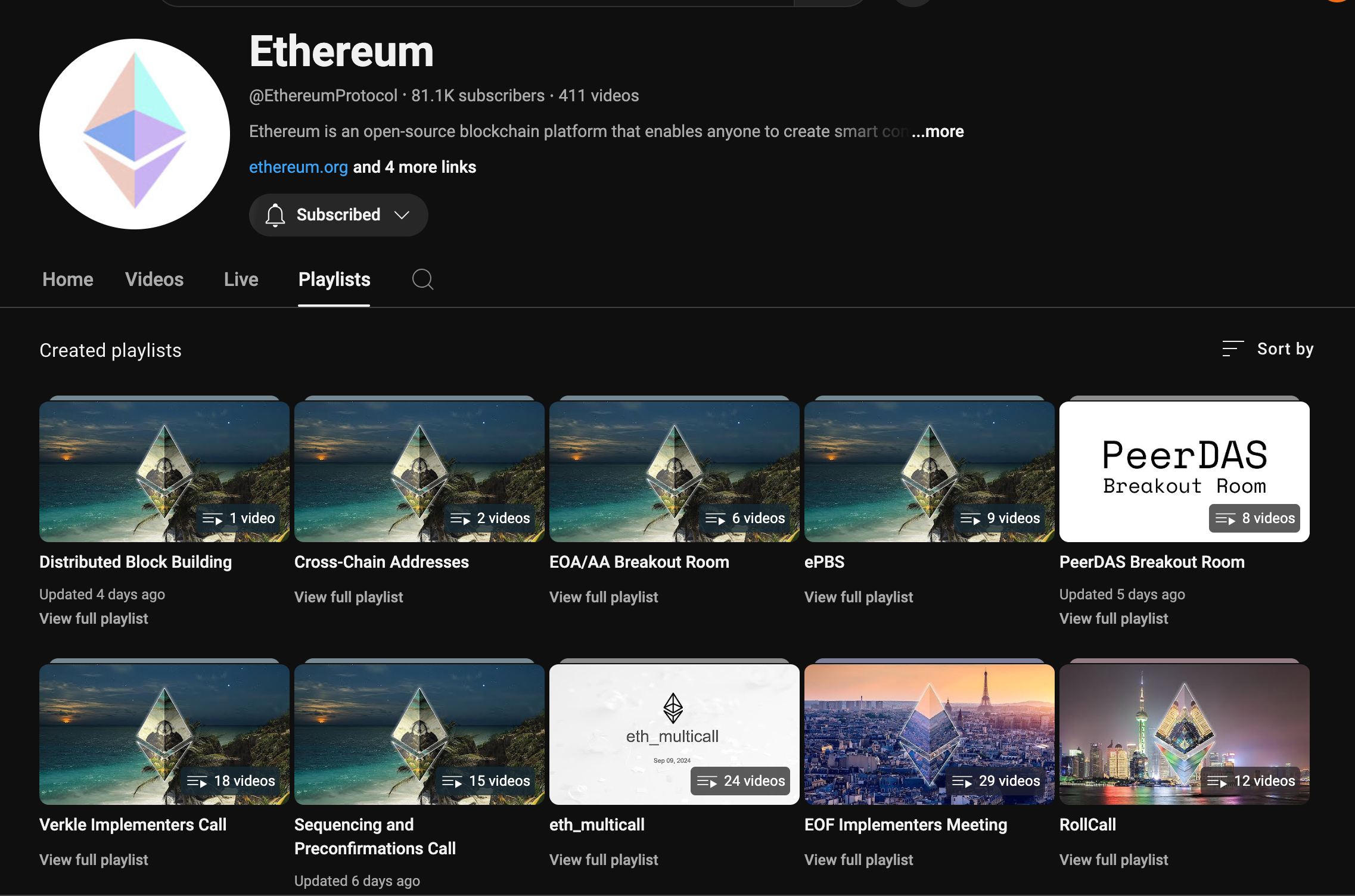
Task: Click the 8 videos badge on PeerDAS
Action: click(x=1254, y=518)
